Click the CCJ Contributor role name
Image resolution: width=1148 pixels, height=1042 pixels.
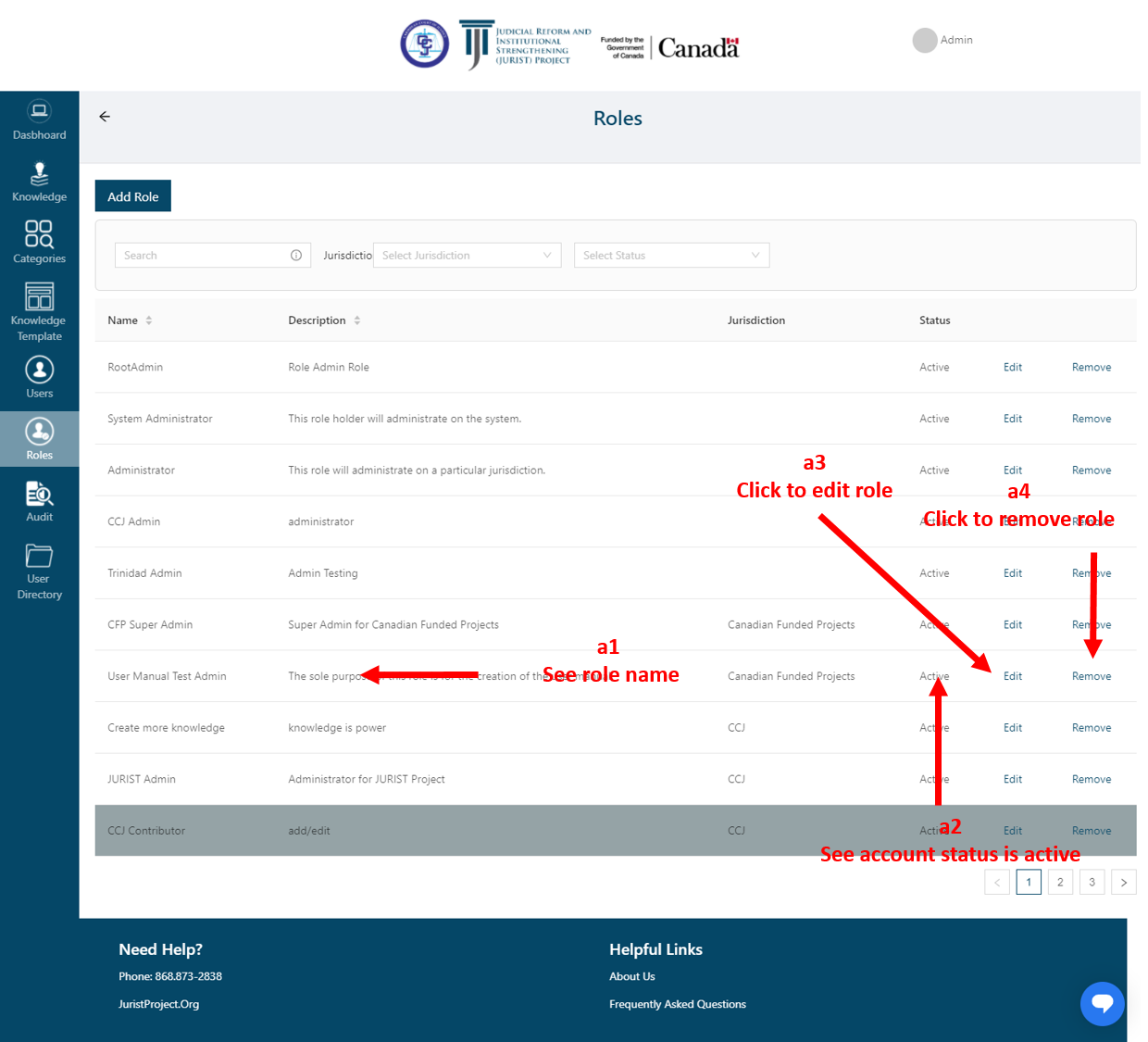coord(146,831)
